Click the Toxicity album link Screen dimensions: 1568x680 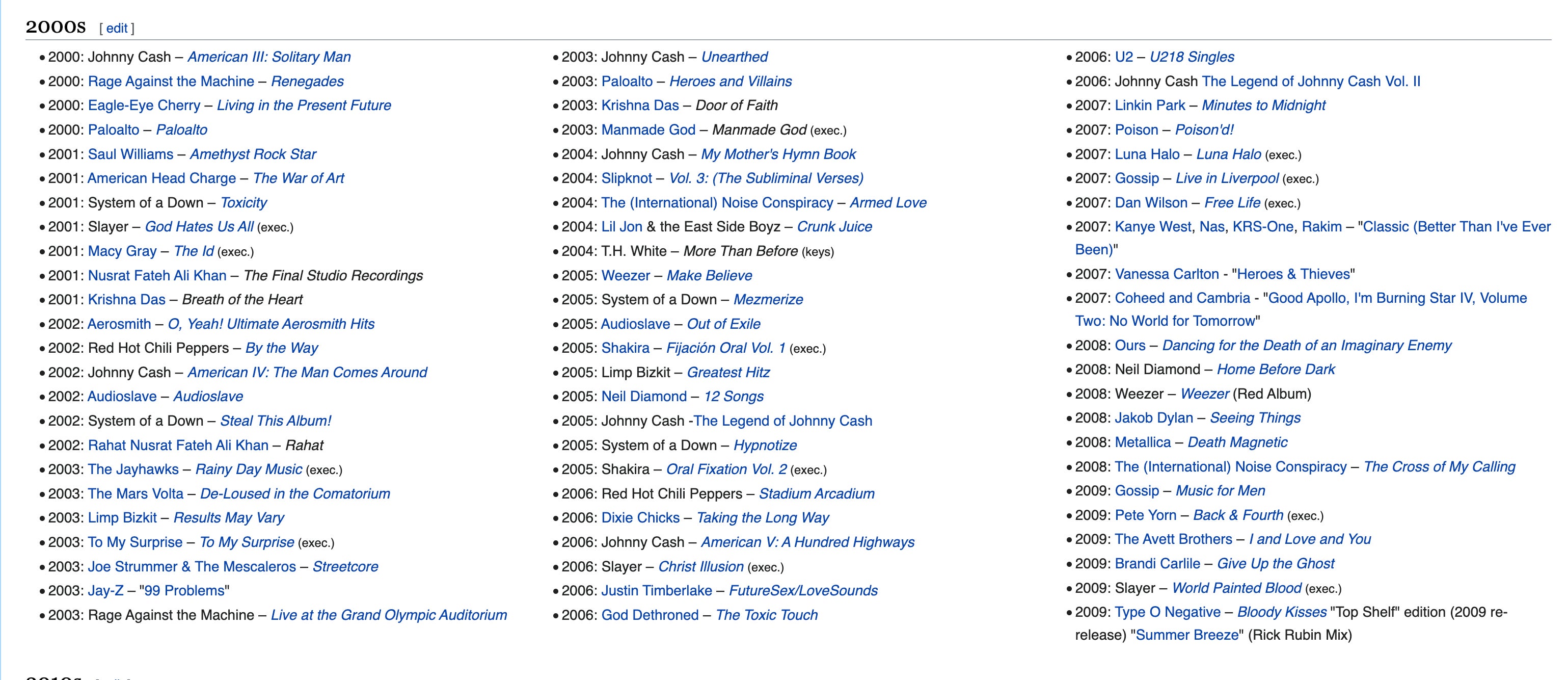243,202
